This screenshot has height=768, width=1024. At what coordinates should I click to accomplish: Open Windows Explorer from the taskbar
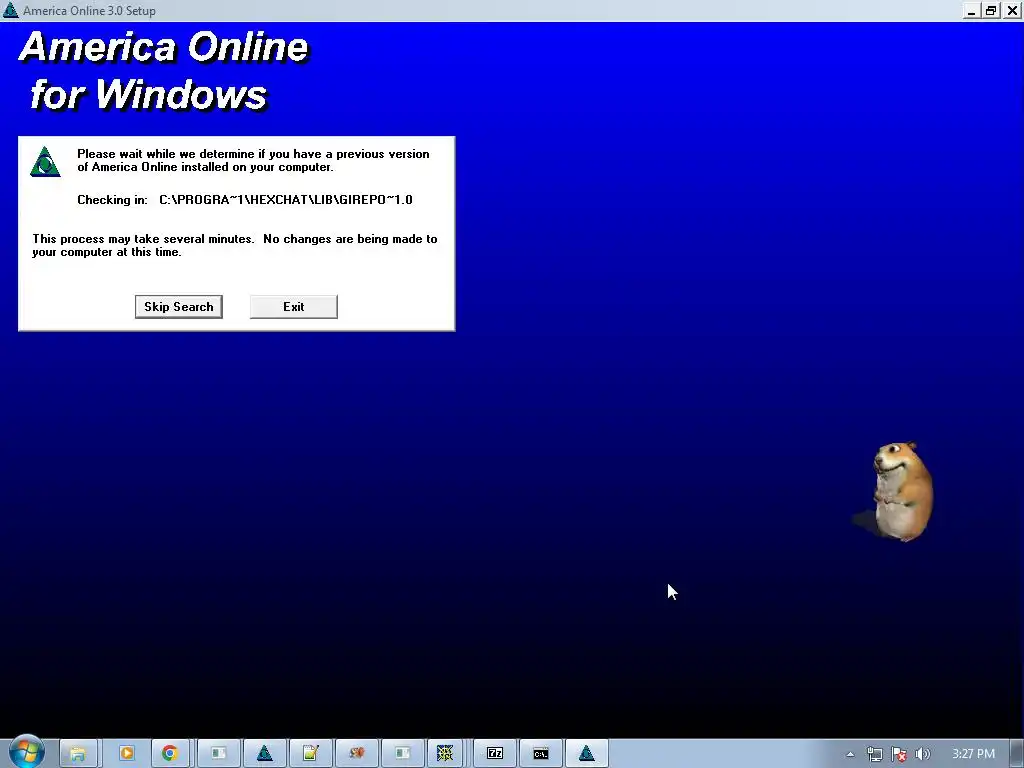[78, 754]
